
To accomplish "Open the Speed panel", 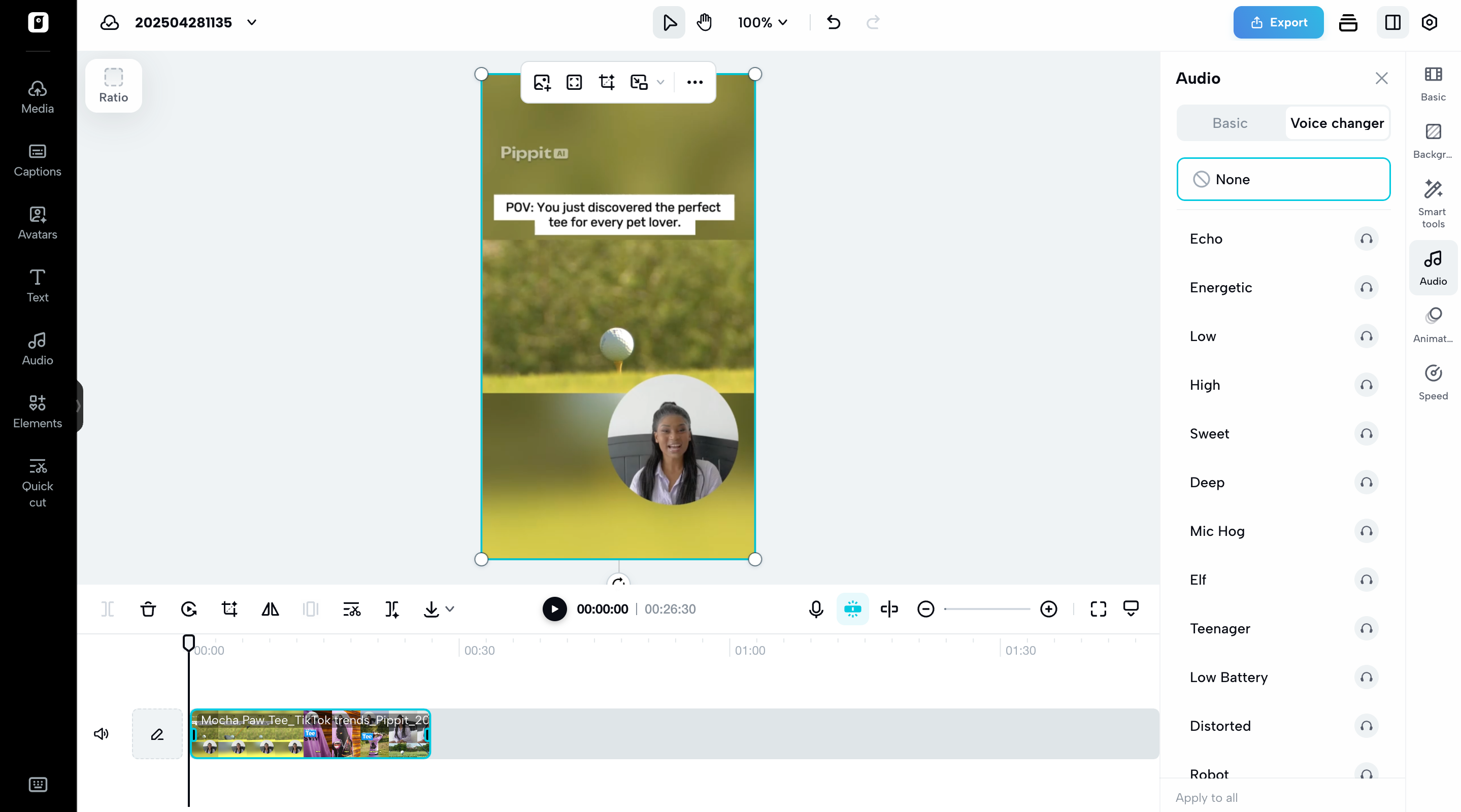I will pyautogui.click(x=1433, y=382).
